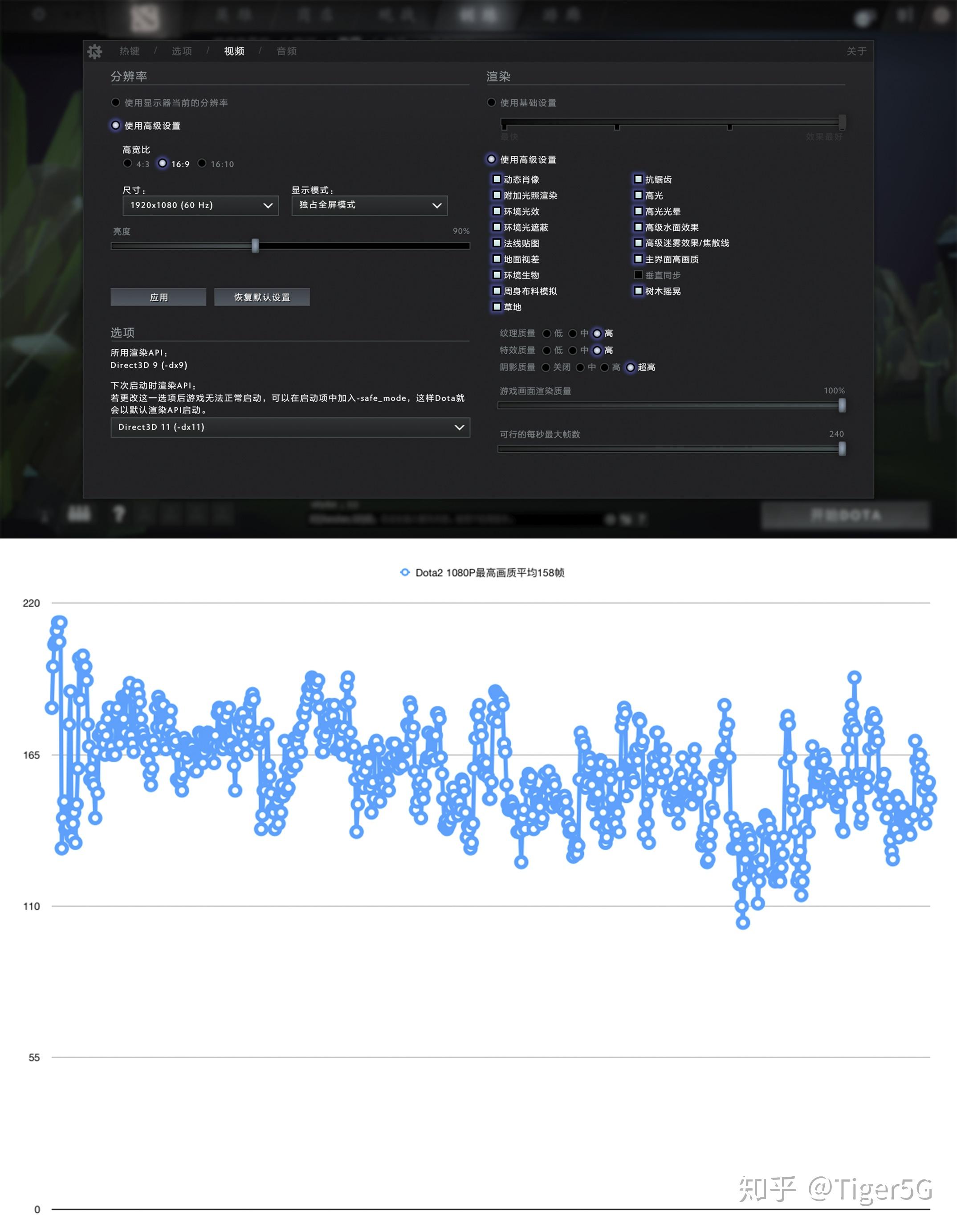Toggle 附加光照渲染 checkbox
Image resolution: width=957 pixels, height=1232 pixels.
pos(497,195)
